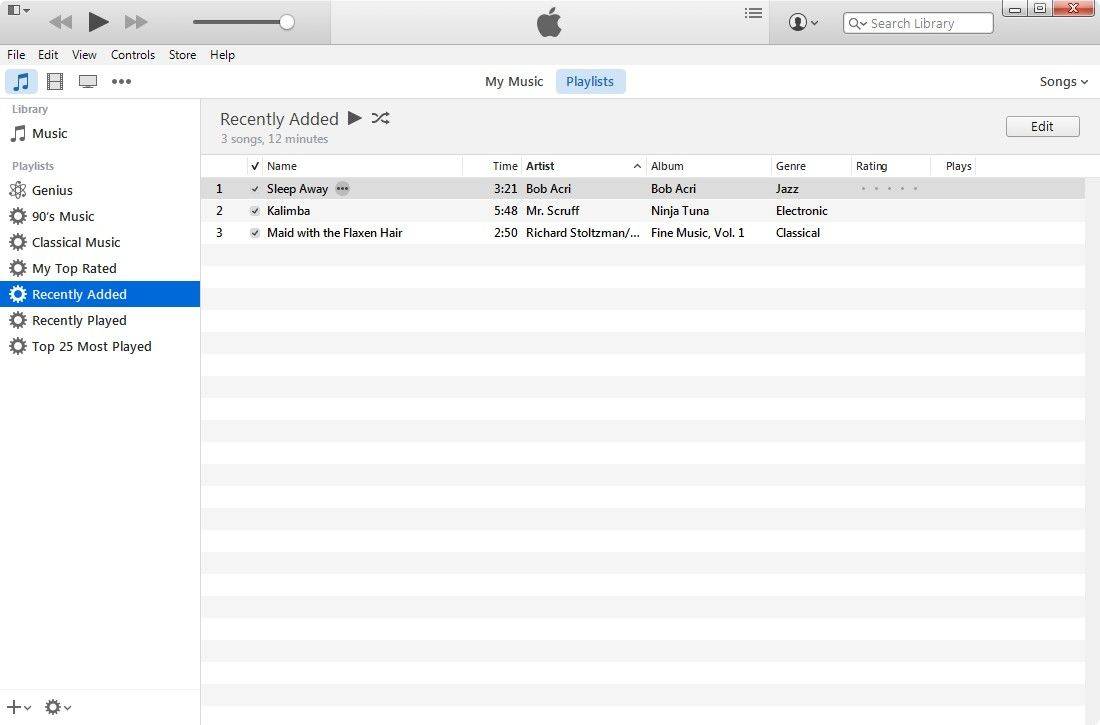This screenshot has width=1100, height=725.
Task: Click the Ninja Tuna album cell
Action: coord(680,211)
